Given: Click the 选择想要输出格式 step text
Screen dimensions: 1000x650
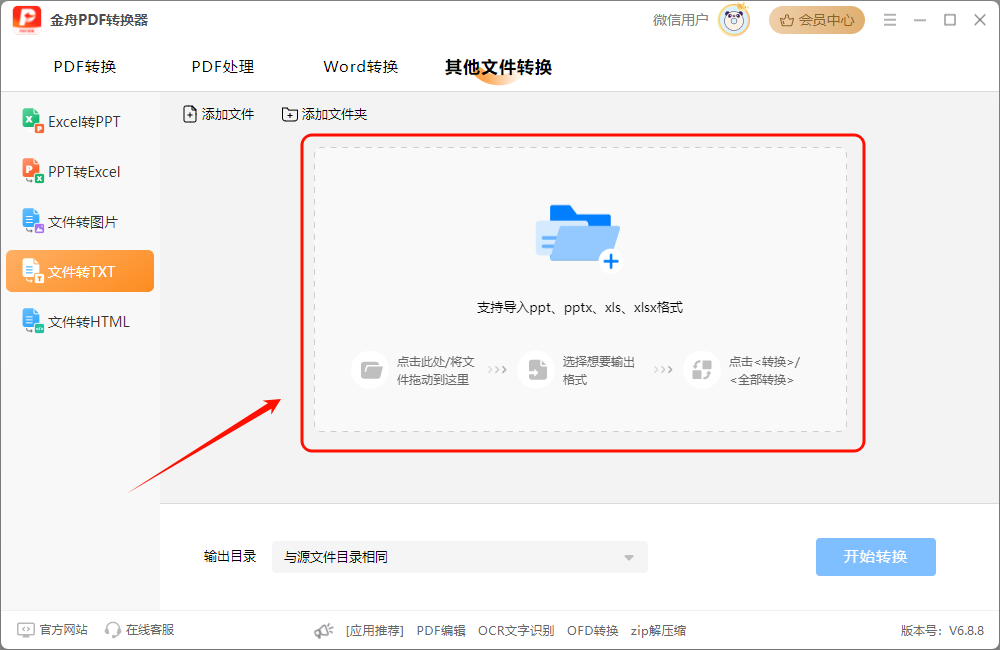Looking at the screenshot, I should coord(599,371).
